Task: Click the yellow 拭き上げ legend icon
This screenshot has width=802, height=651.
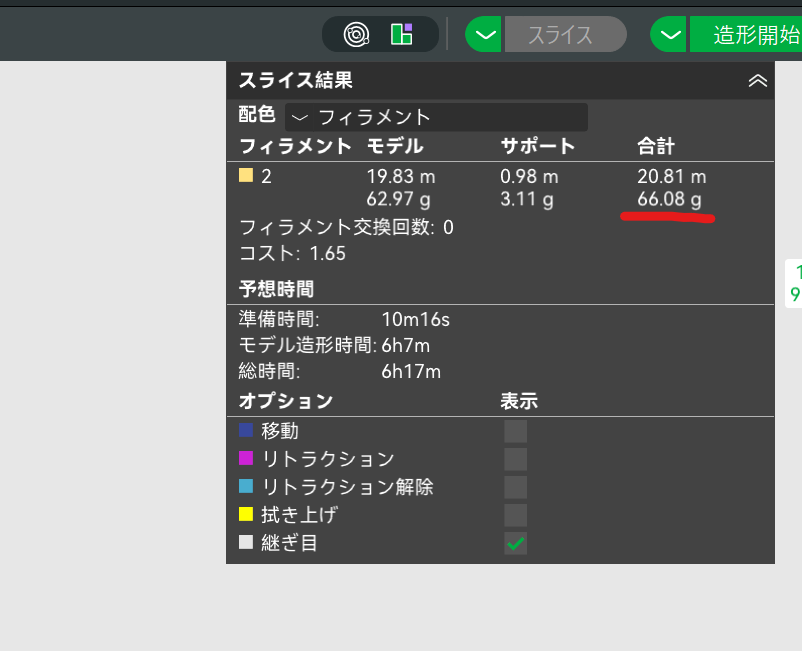Action: (x=246, y=515)
